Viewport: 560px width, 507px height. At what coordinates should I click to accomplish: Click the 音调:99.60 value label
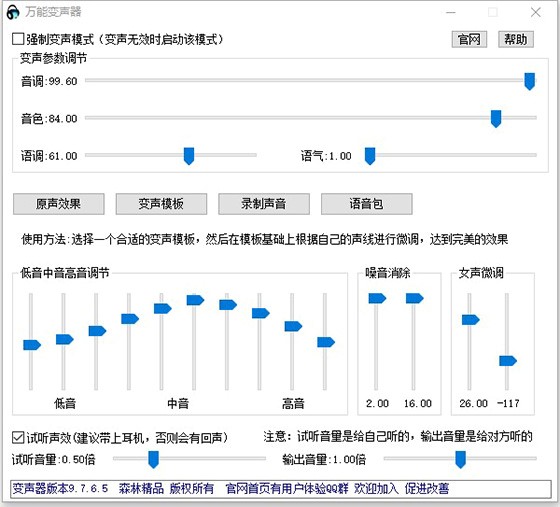pos(49,81)
